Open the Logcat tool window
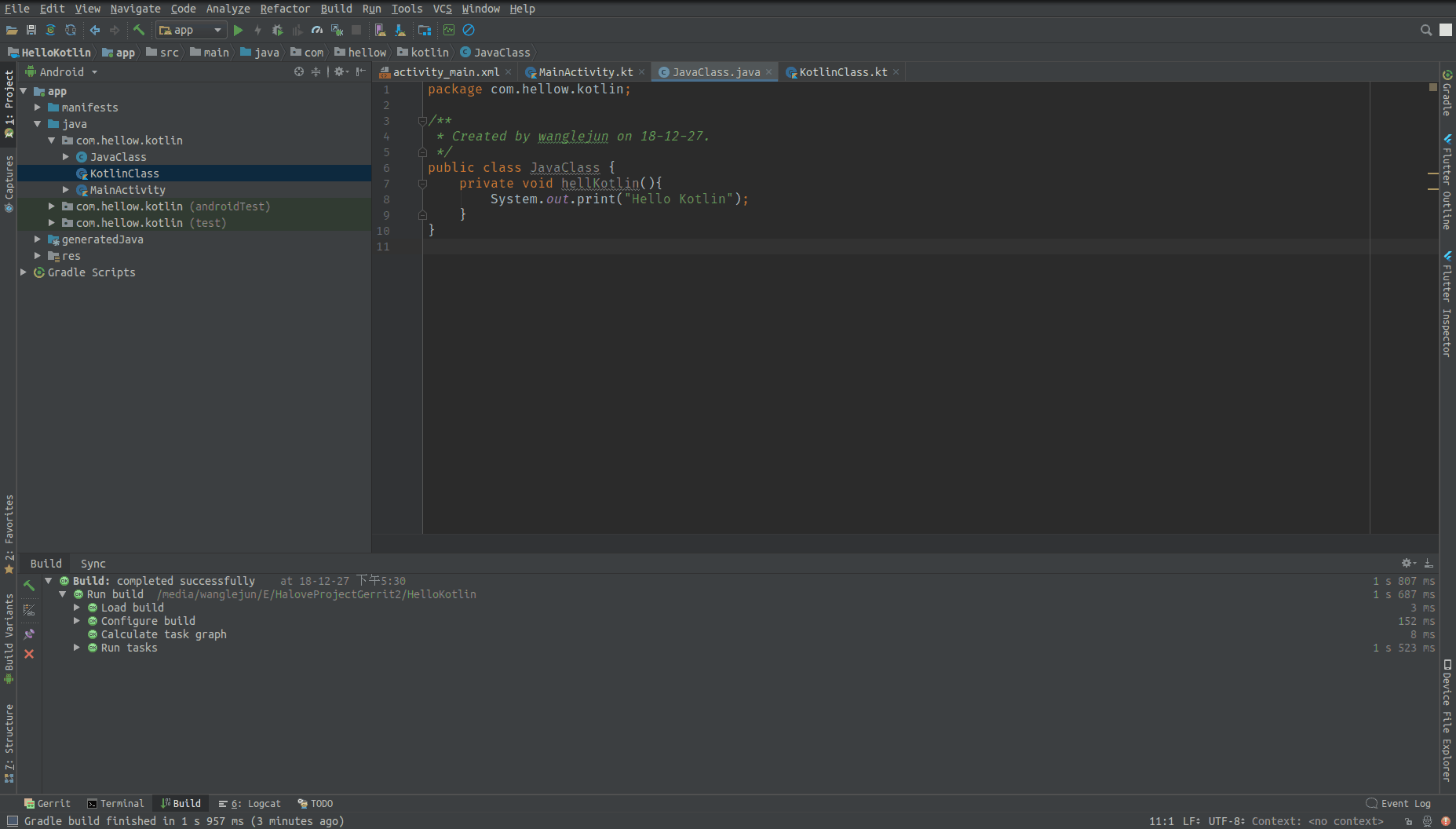 pos(250,804)
